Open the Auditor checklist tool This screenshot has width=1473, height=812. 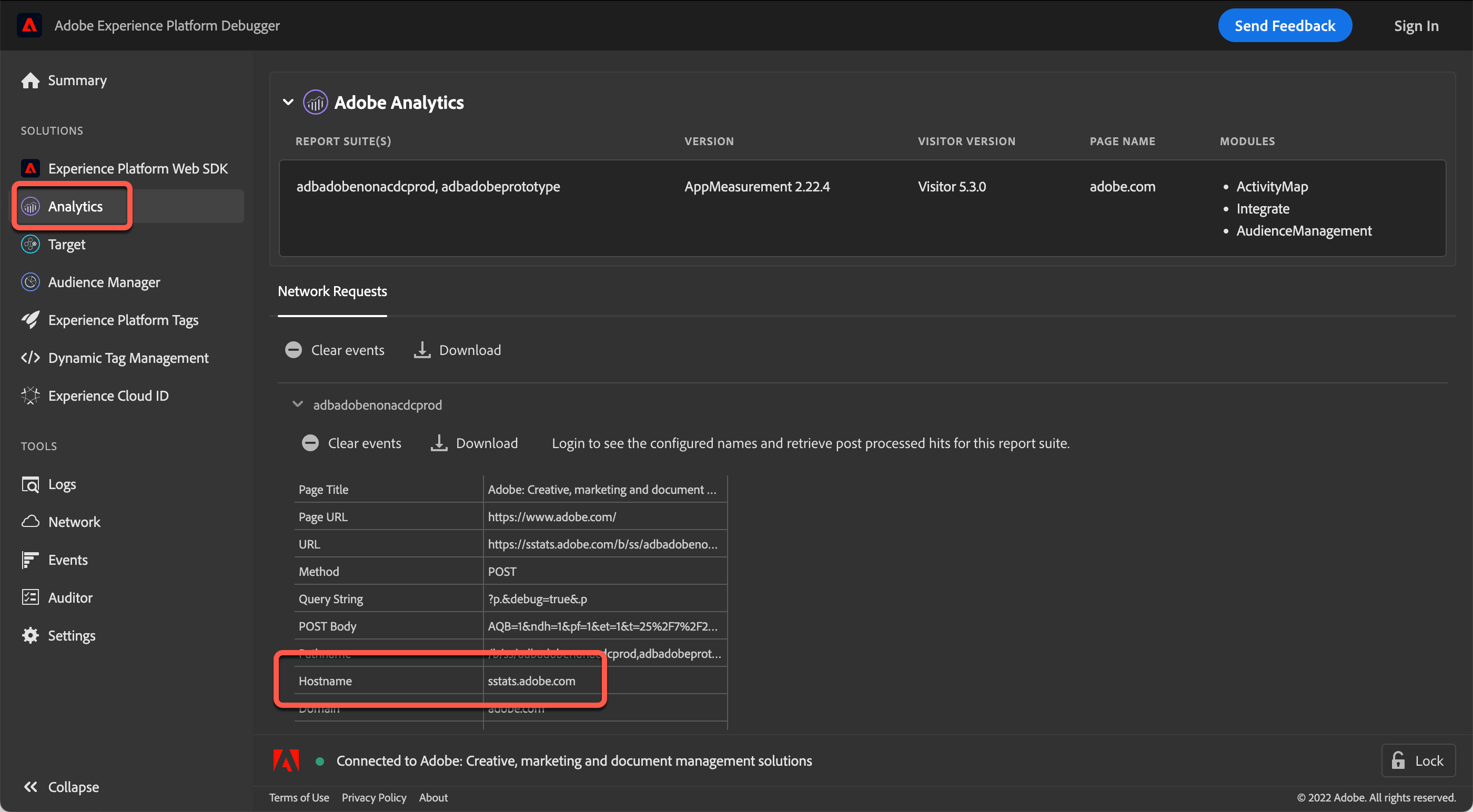tap(31, 597)
